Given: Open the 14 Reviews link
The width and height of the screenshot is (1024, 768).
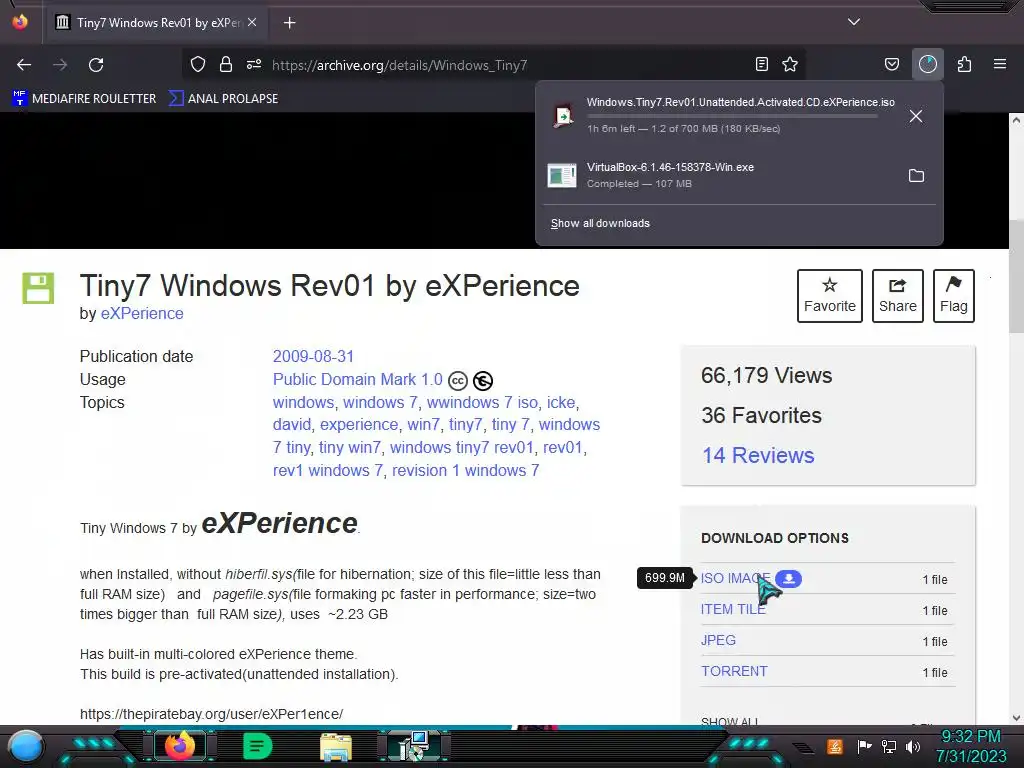Looking at the screenshot, I should click(x=758, y=455).
